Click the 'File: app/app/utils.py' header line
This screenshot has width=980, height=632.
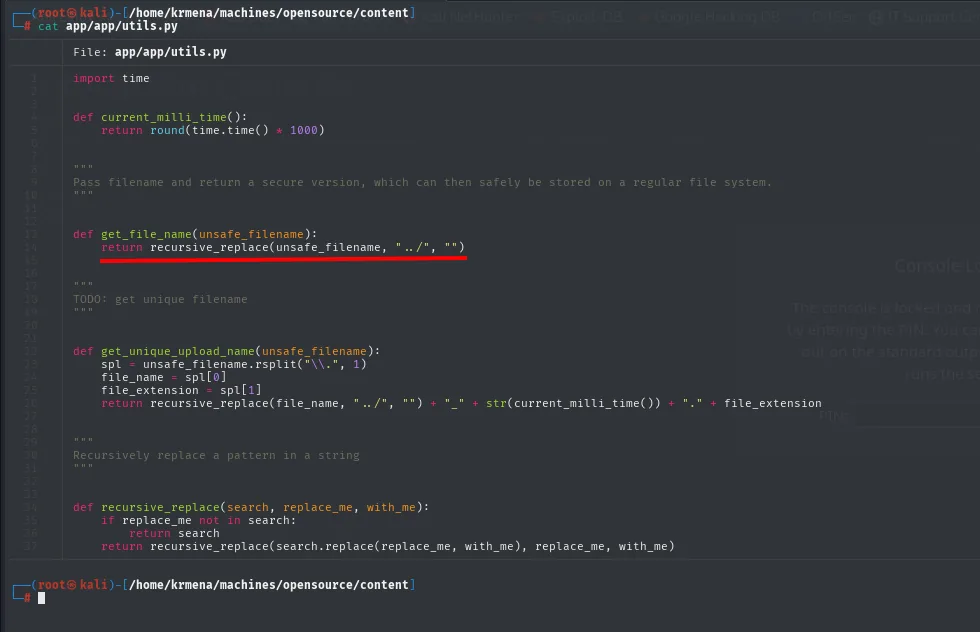coord(150,52)
